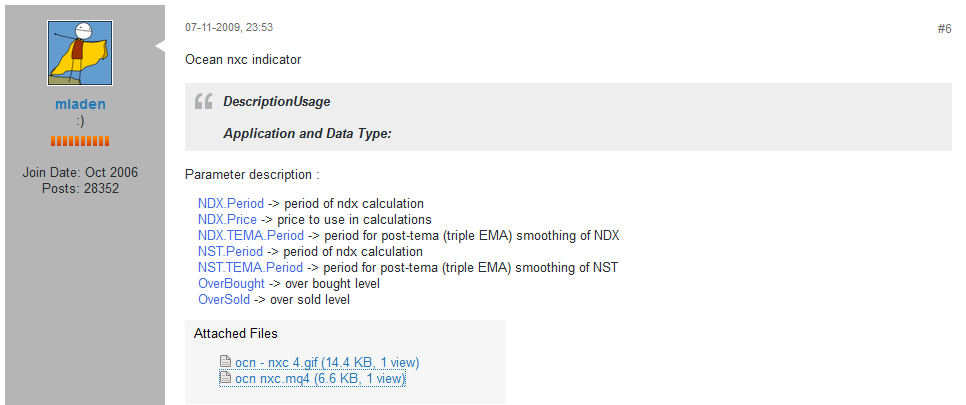This screenshot has height=405, width=966.
Task: Click the NDX.Price parameter text
Action: click(227, 219)
